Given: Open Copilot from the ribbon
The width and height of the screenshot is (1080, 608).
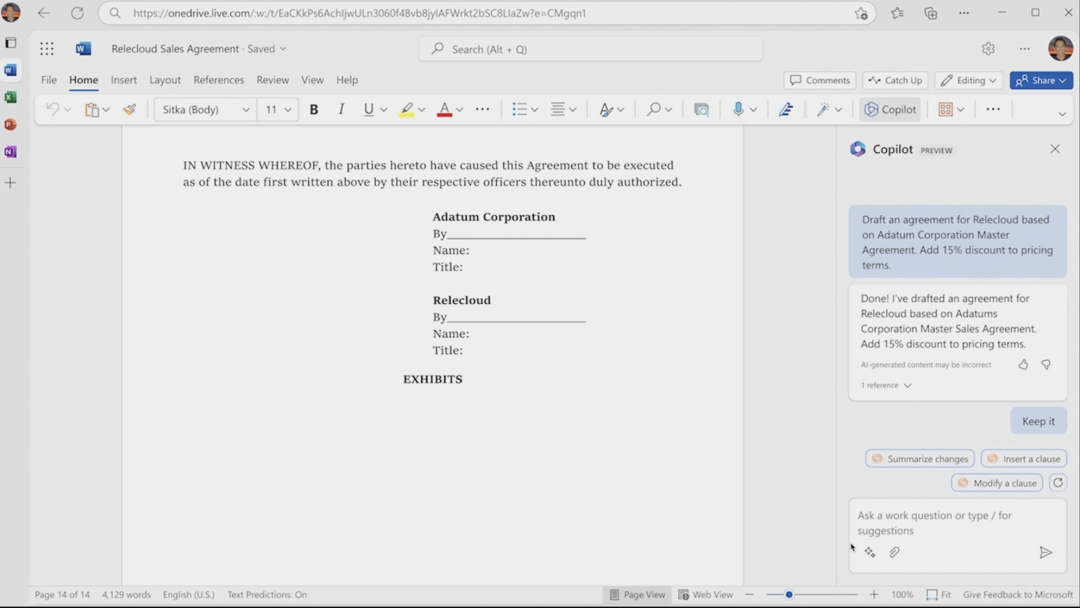Looking at the screenshot, I should [890, 110].
